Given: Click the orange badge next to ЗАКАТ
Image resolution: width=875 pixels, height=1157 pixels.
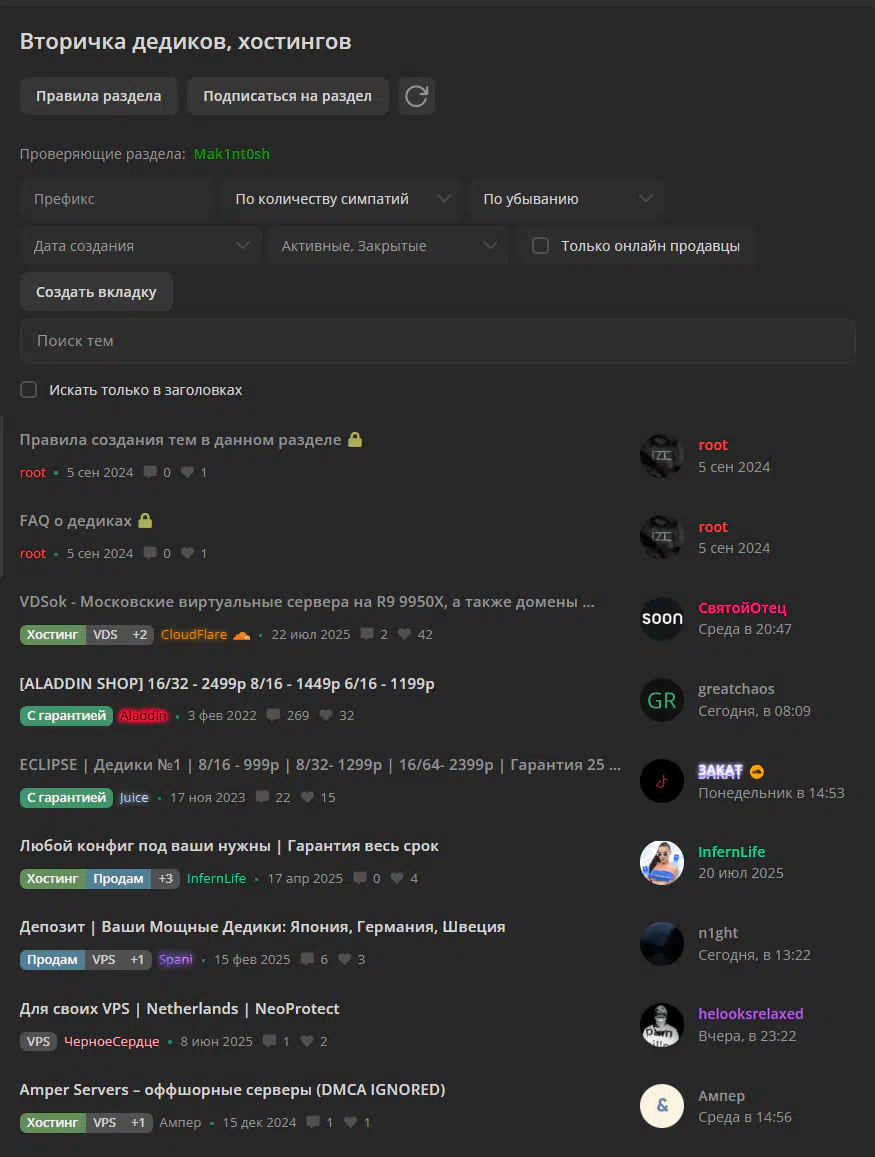Looking at the screenshot, I should point(757,772).
